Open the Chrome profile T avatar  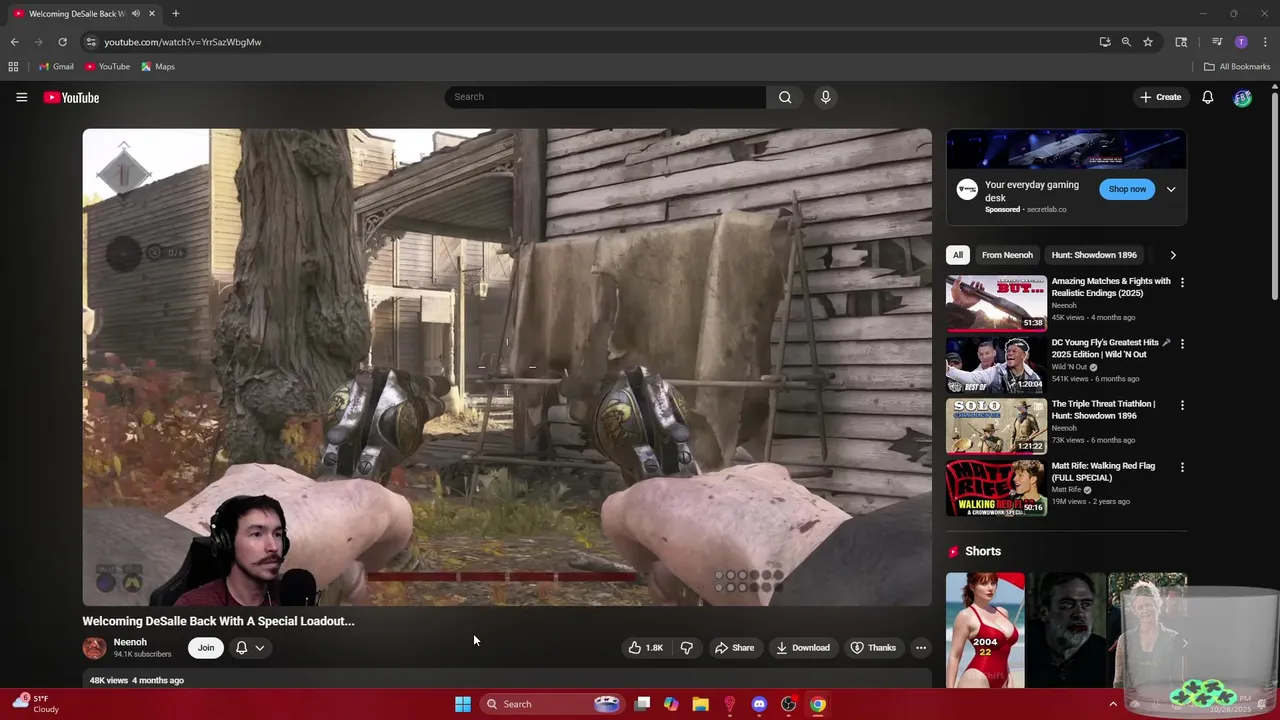coord(1241,42)
